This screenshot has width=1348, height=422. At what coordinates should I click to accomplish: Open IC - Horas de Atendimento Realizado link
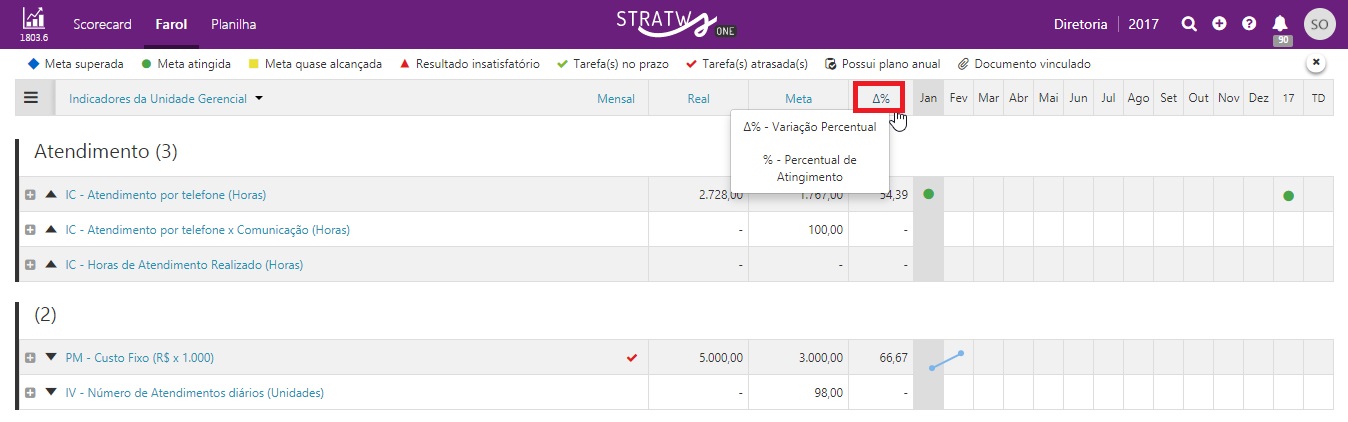tap(184, 265)
